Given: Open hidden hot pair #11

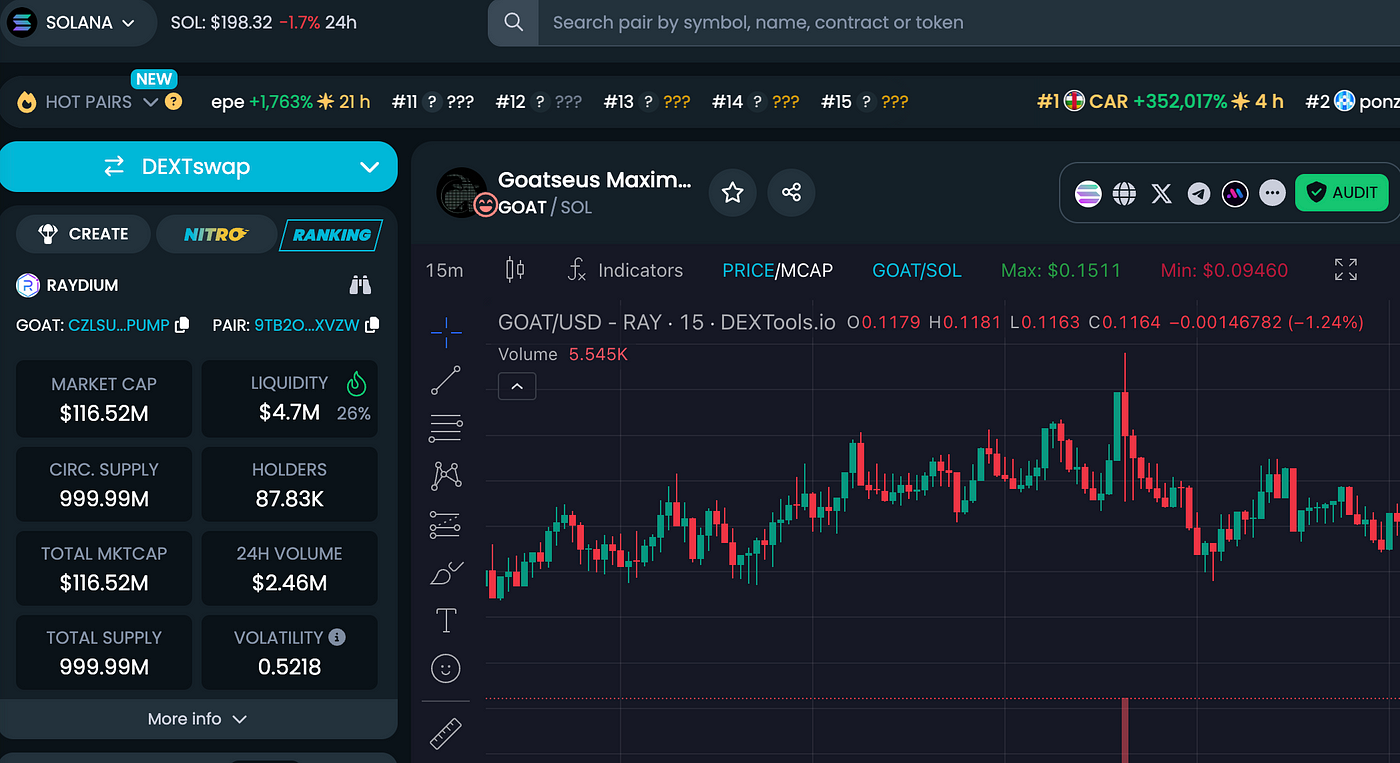Looking at the screenshot, I should tap(433, 101).
